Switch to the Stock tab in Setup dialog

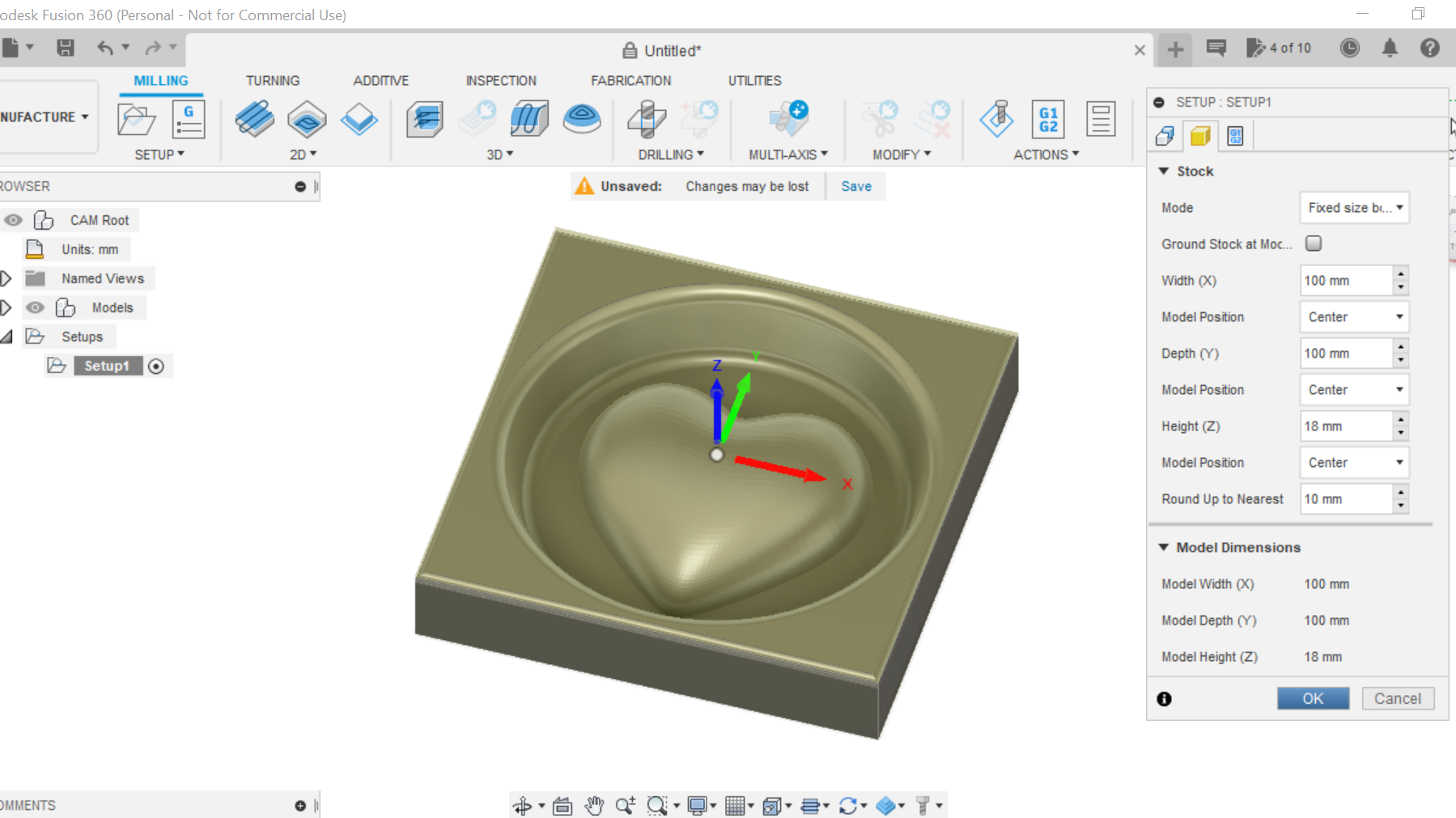(x=1200, y=135)
